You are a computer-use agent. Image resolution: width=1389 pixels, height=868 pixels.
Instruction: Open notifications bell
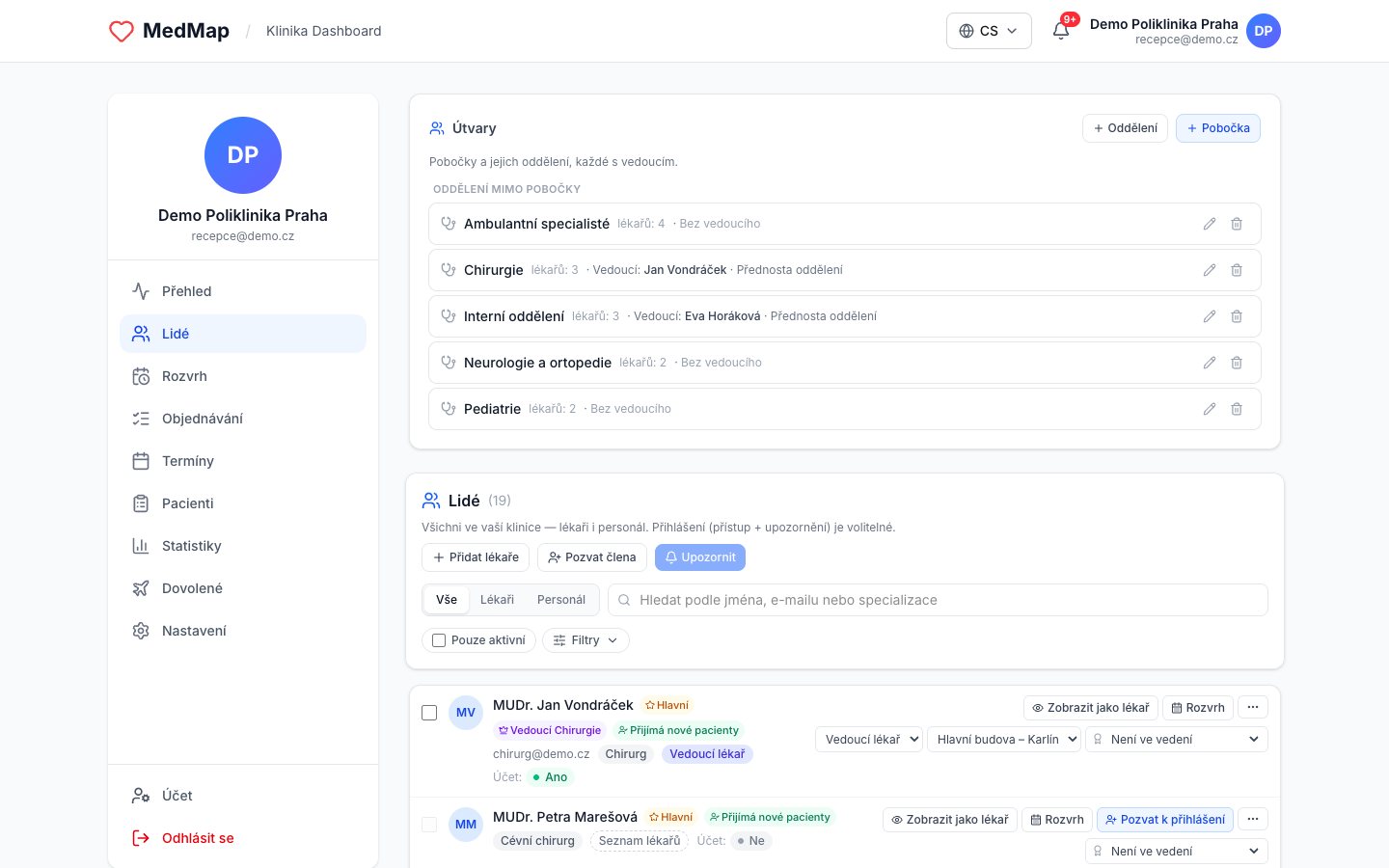1061,31
